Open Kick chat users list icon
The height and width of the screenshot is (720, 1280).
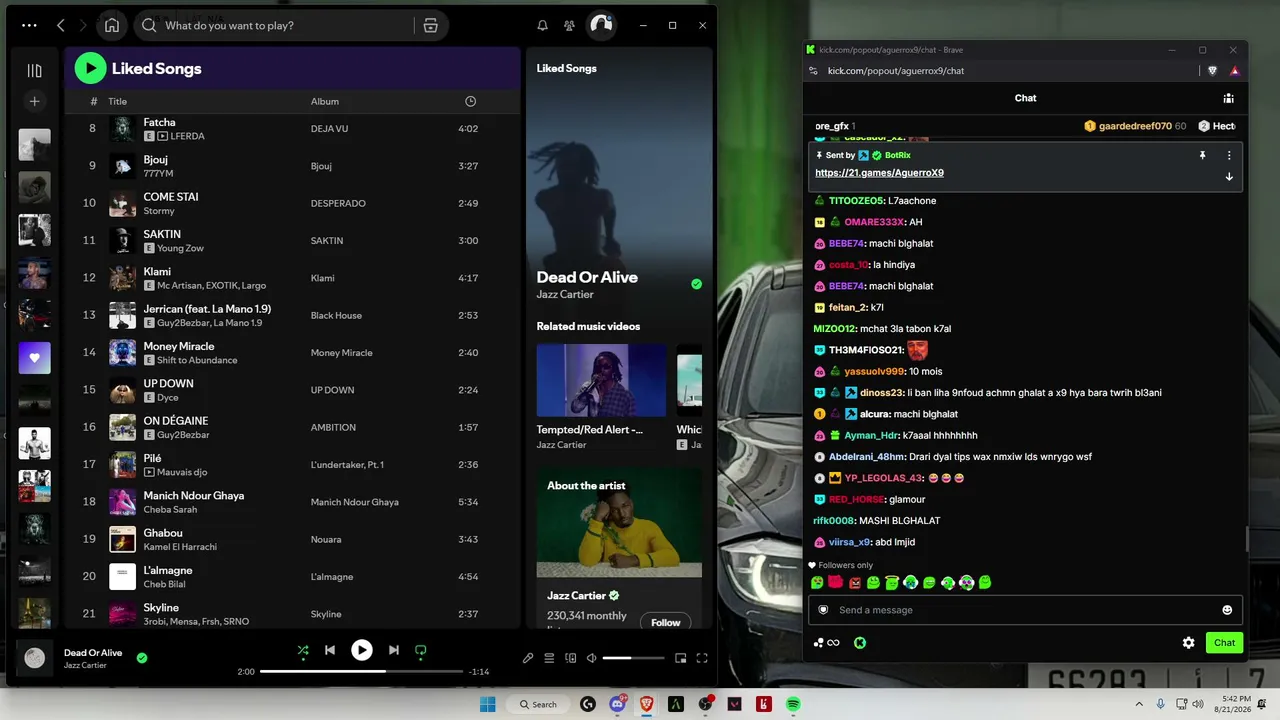(x=1228, y=98)
